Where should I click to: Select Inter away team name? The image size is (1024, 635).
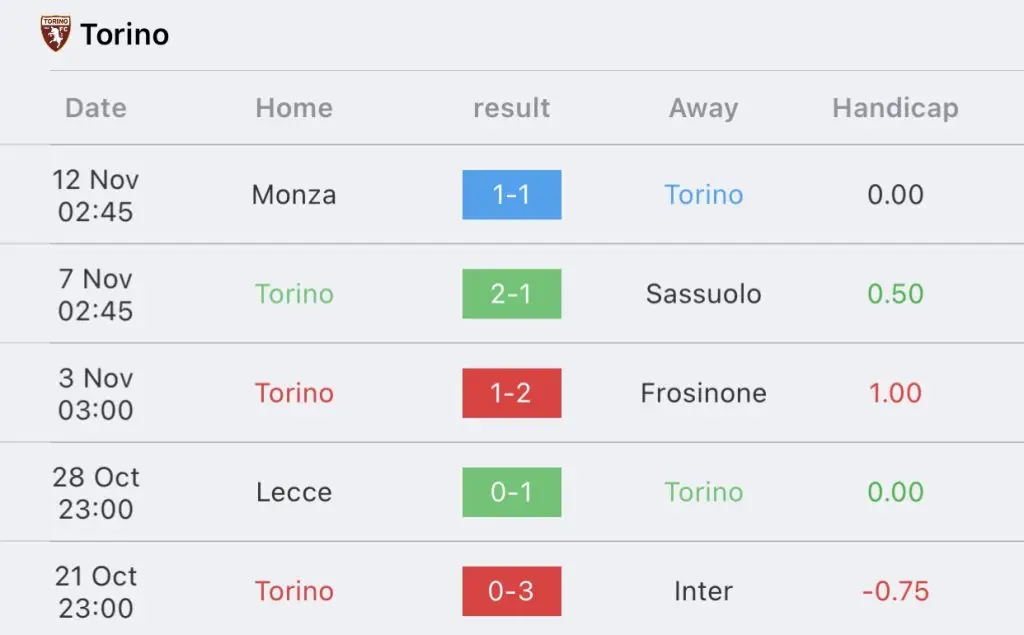703,591
